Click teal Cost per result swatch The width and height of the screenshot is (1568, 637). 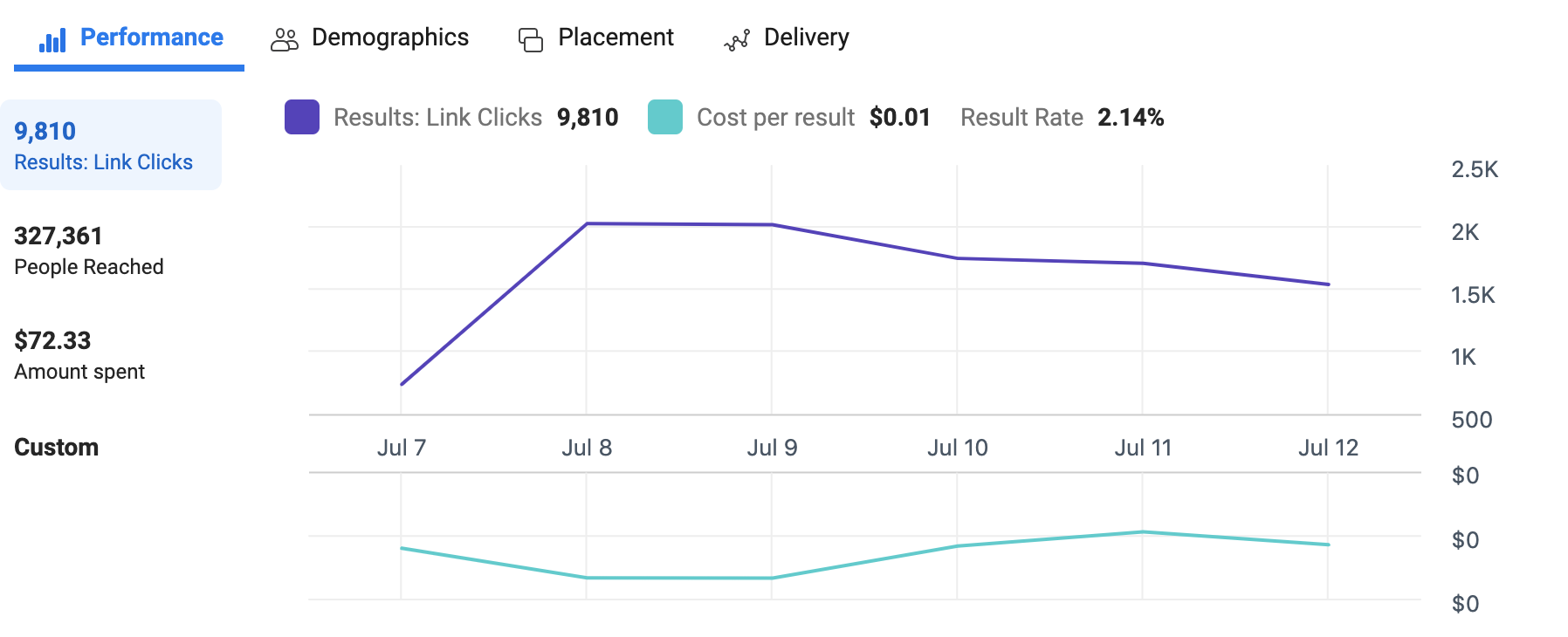pos(665,117)
